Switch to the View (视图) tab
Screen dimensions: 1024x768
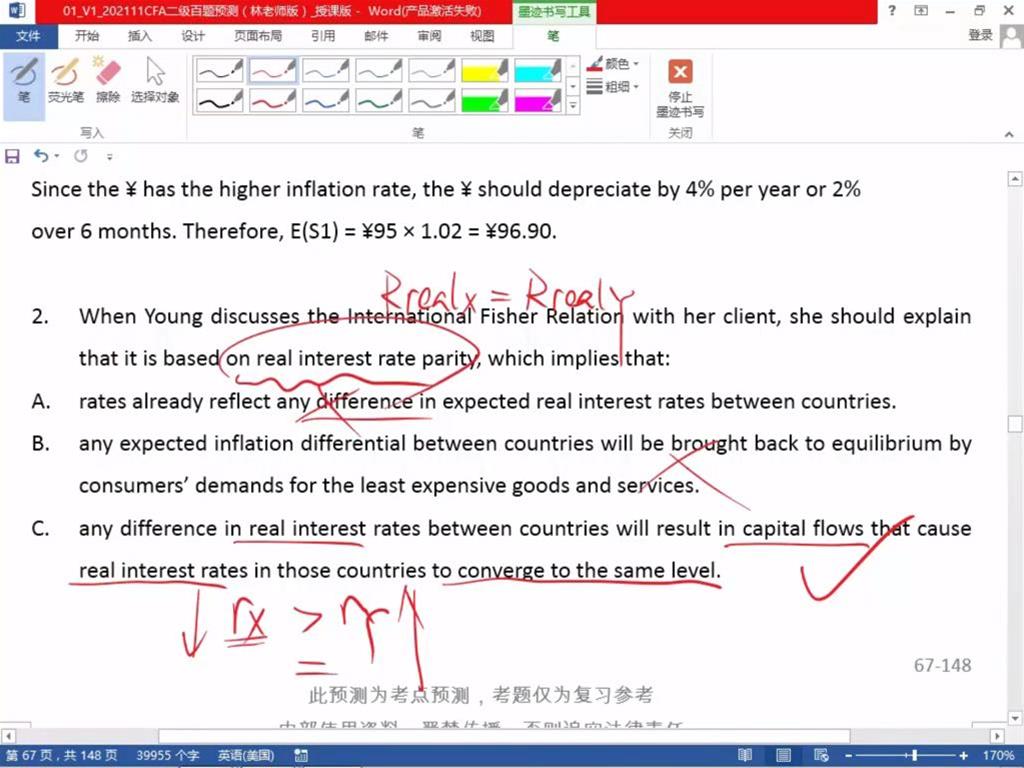482,36
